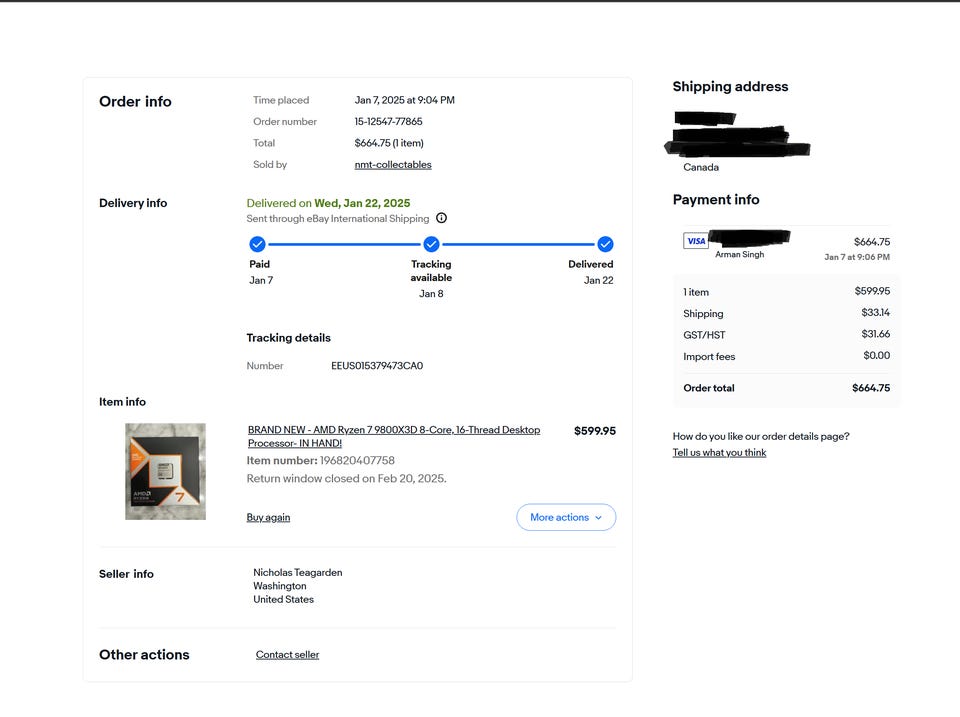The height and width of the screenshot is (717, 960).
Task: Click the Shipping address heading
Action: (730, 86)
